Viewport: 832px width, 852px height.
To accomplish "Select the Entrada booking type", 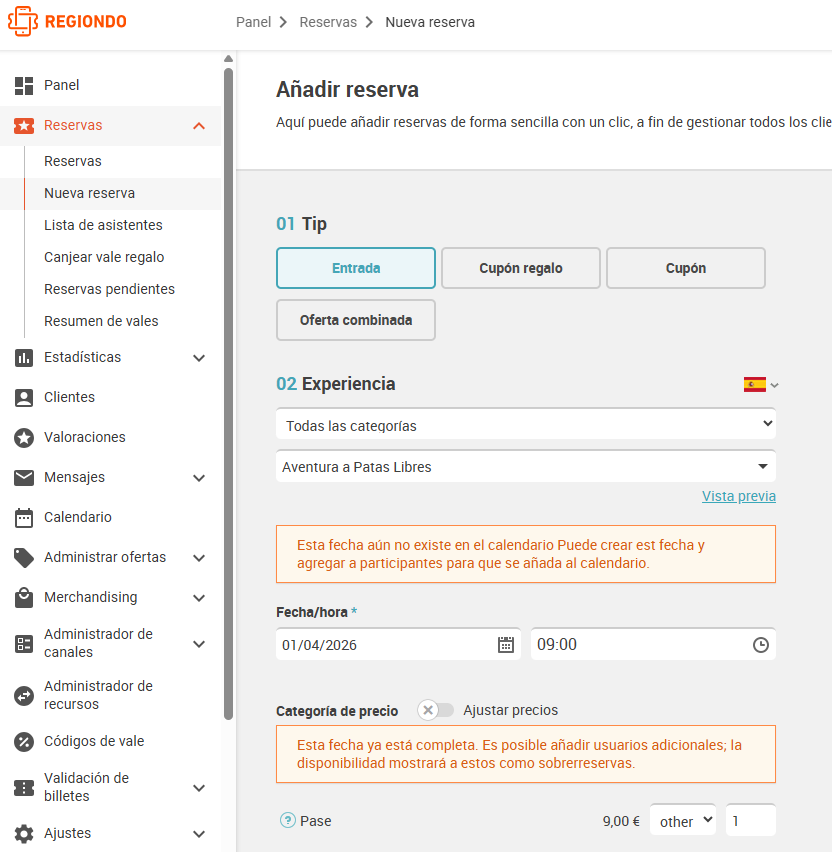I will click(356, 268).
